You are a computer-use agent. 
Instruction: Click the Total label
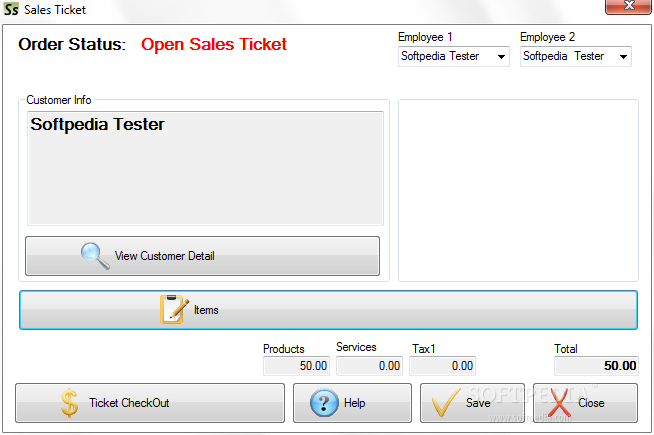point(566,349)
